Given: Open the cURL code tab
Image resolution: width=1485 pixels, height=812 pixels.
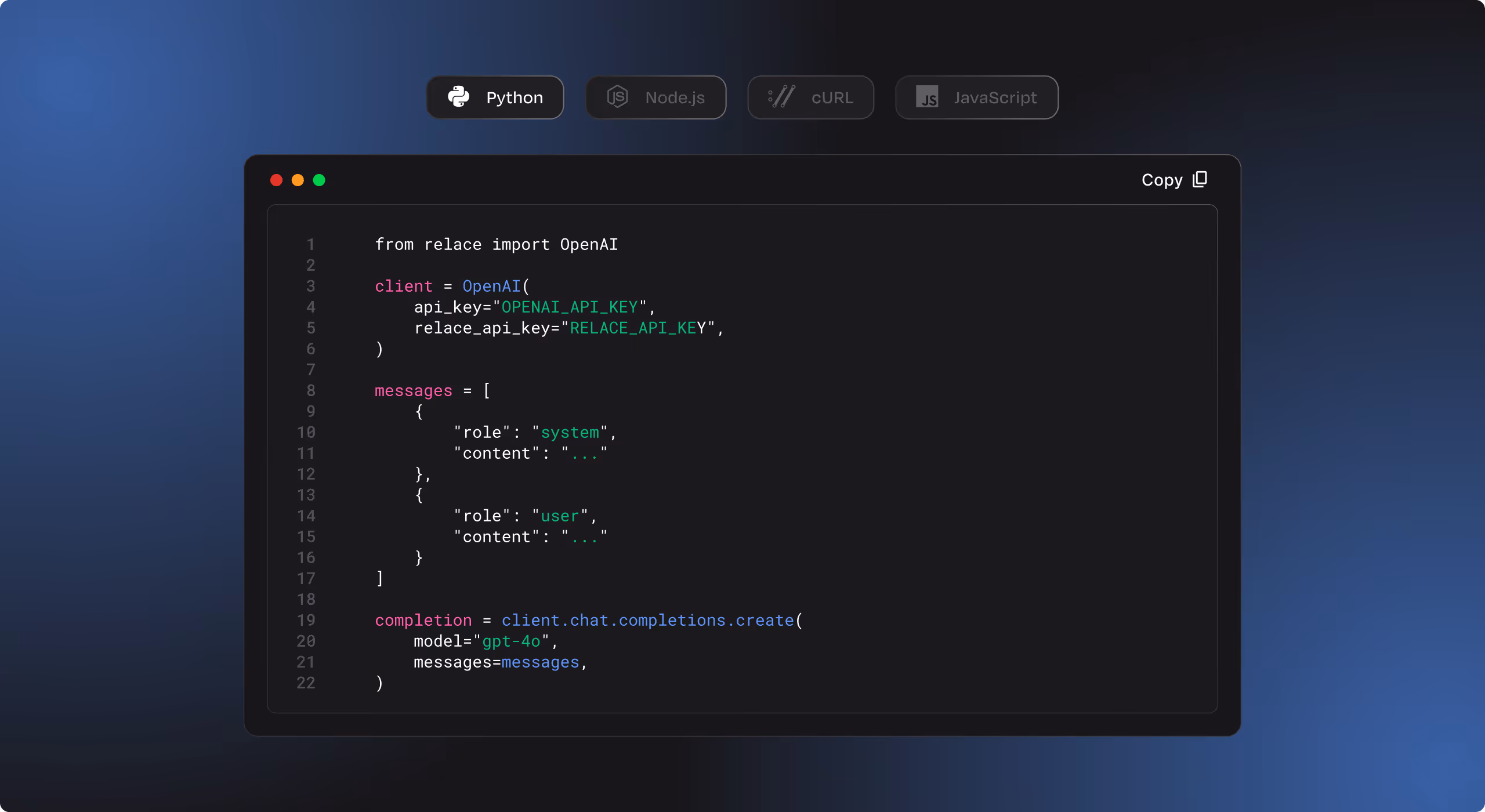Looking at the screenshot, I should [810, 97].
